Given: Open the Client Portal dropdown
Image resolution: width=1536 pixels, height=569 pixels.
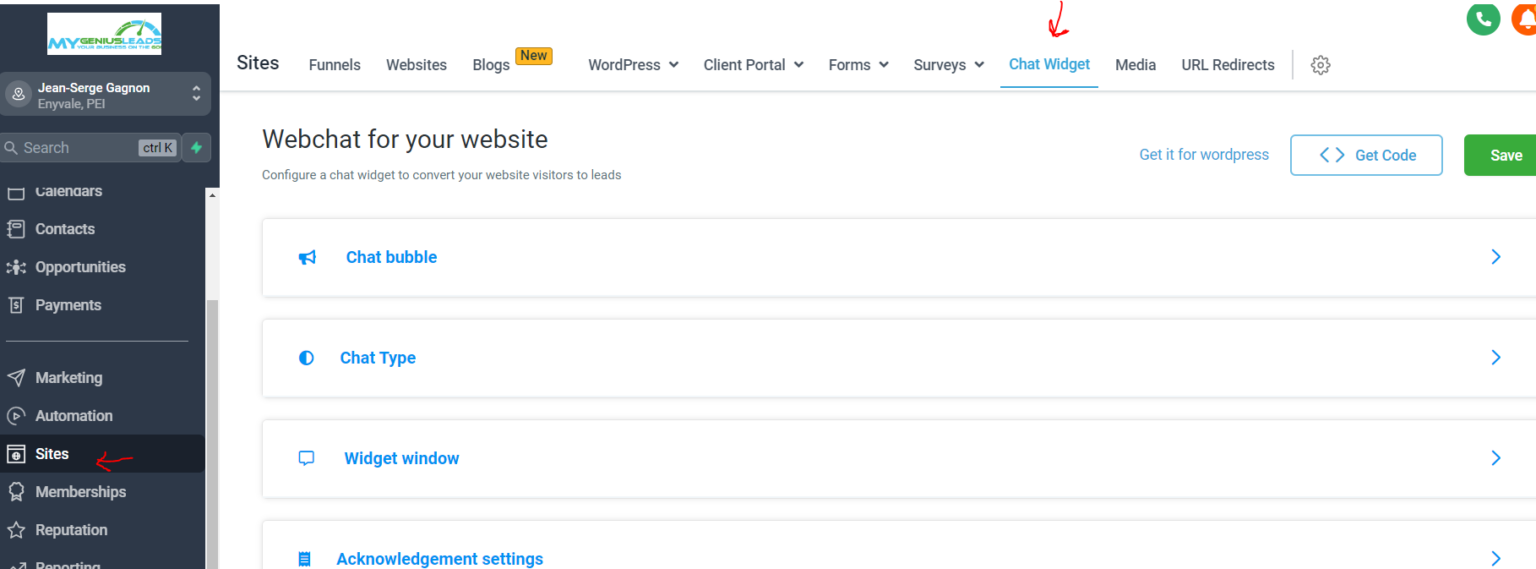Looking at the screenshot, I should pyautogui.click(x=753, y=65).
